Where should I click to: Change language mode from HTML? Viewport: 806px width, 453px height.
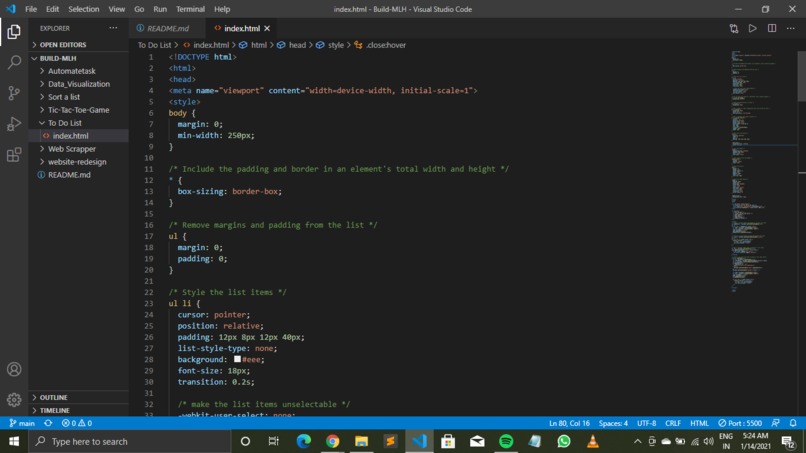(x=699, y=423)
